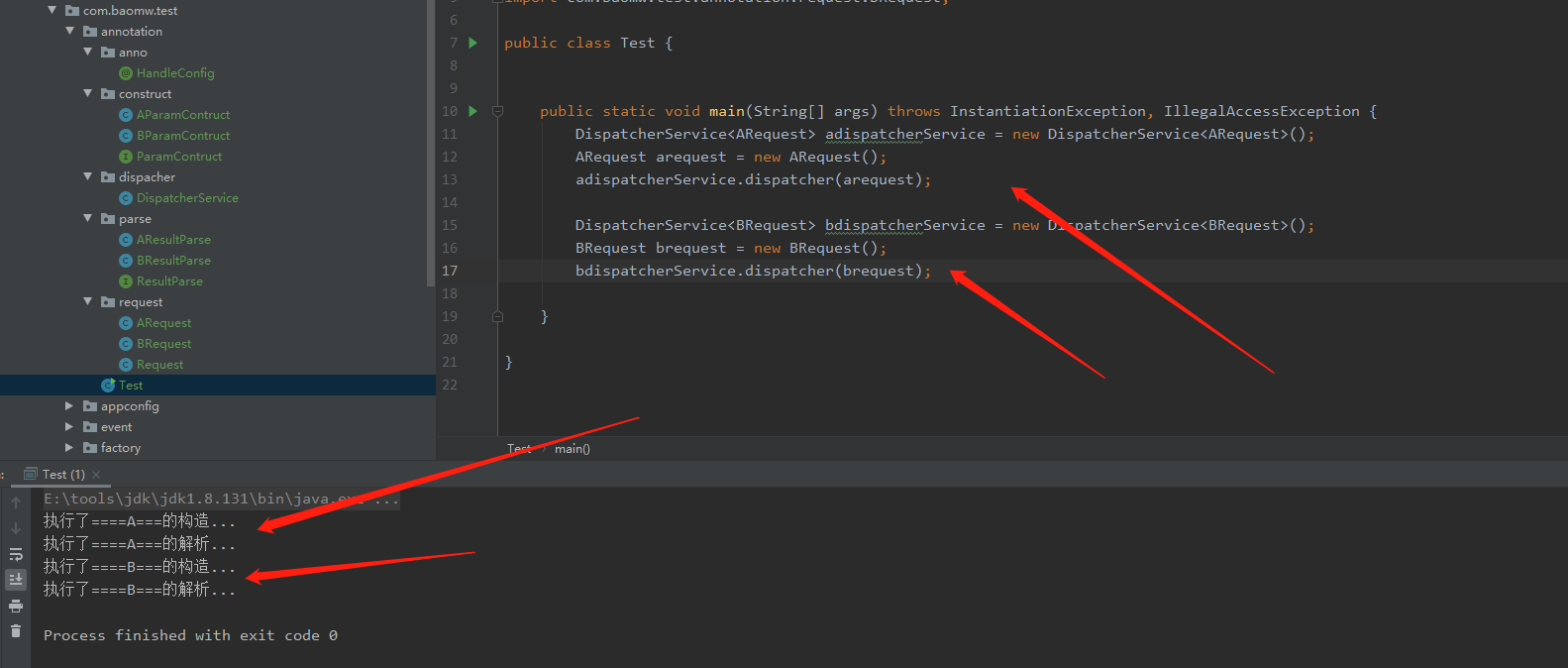Open the AParamContruct class
Viewport: 1568px width, 668px height.
(x=183, y=115)
